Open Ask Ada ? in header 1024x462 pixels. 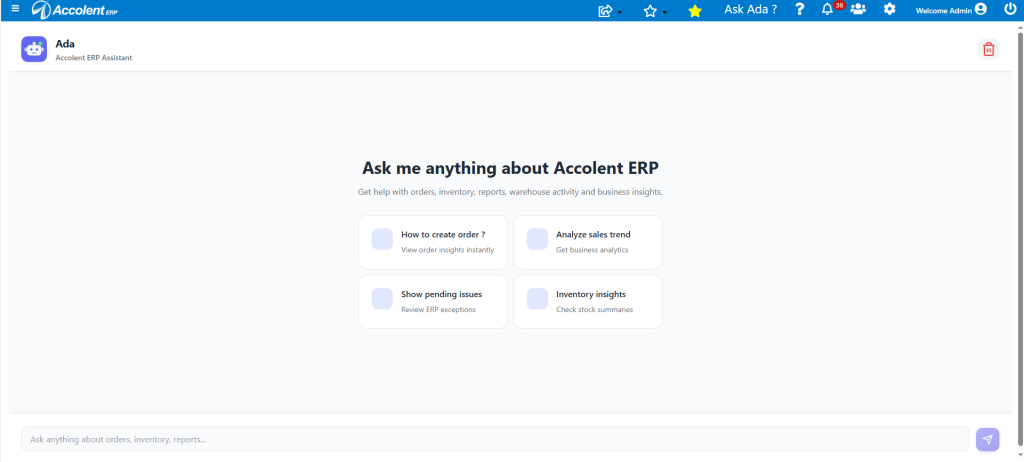pos(750,9)
